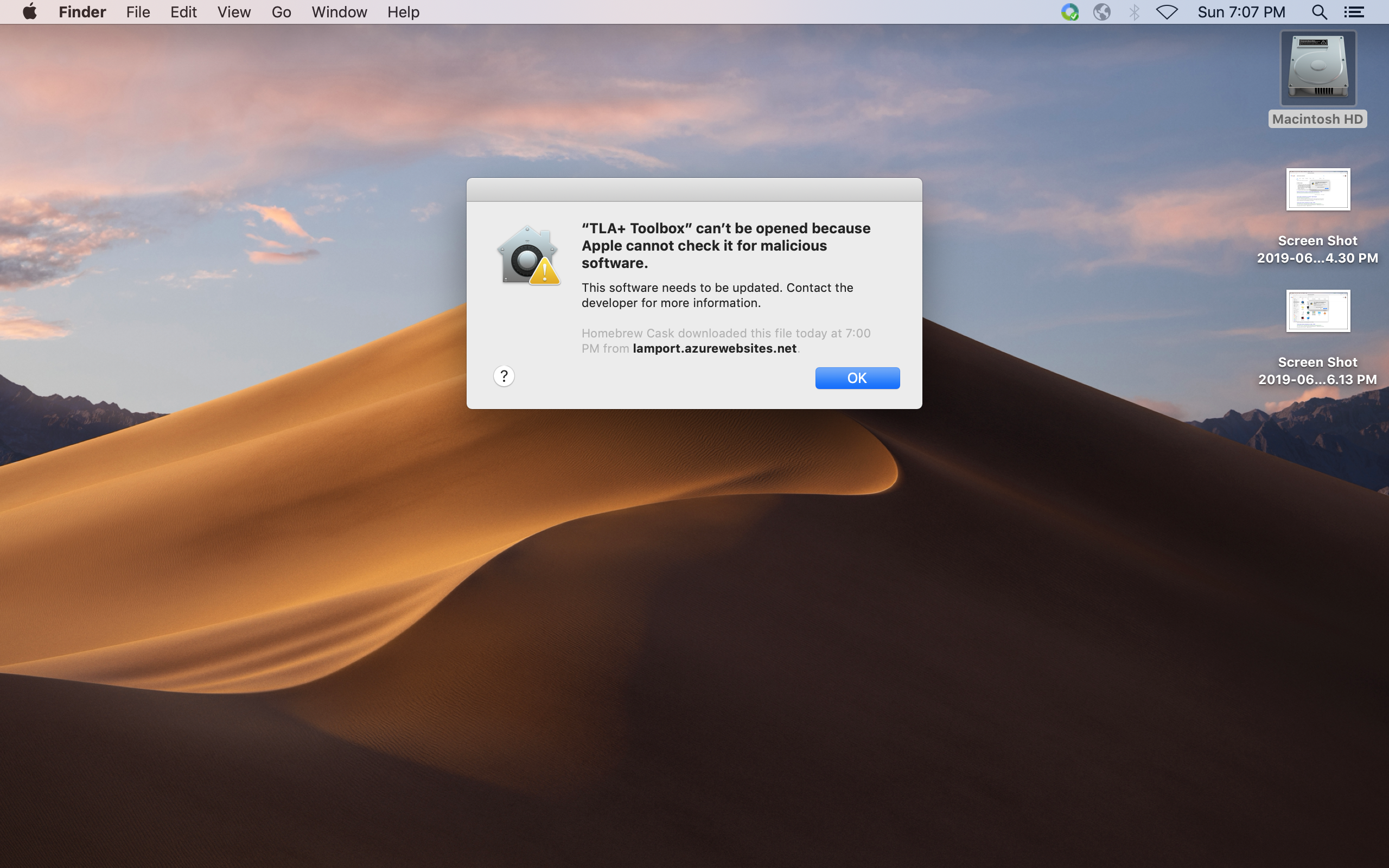Image resolution: width=1389 pixels, height=868 pixels.
Task: Select the Macintosh HD drive icon
Action: coord(1318,68)
